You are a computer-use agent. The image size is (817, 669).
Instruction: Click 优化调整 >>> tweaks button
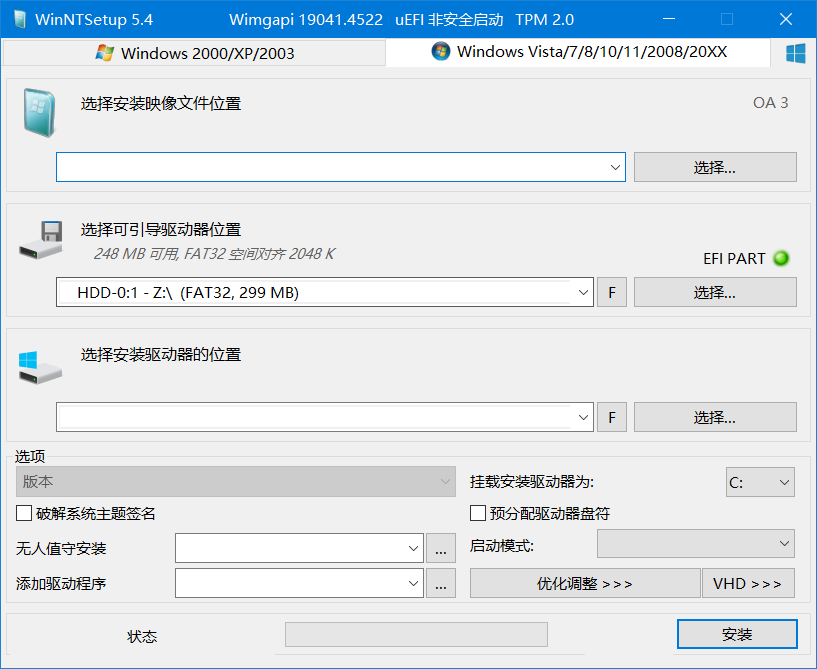coord(585,583)
